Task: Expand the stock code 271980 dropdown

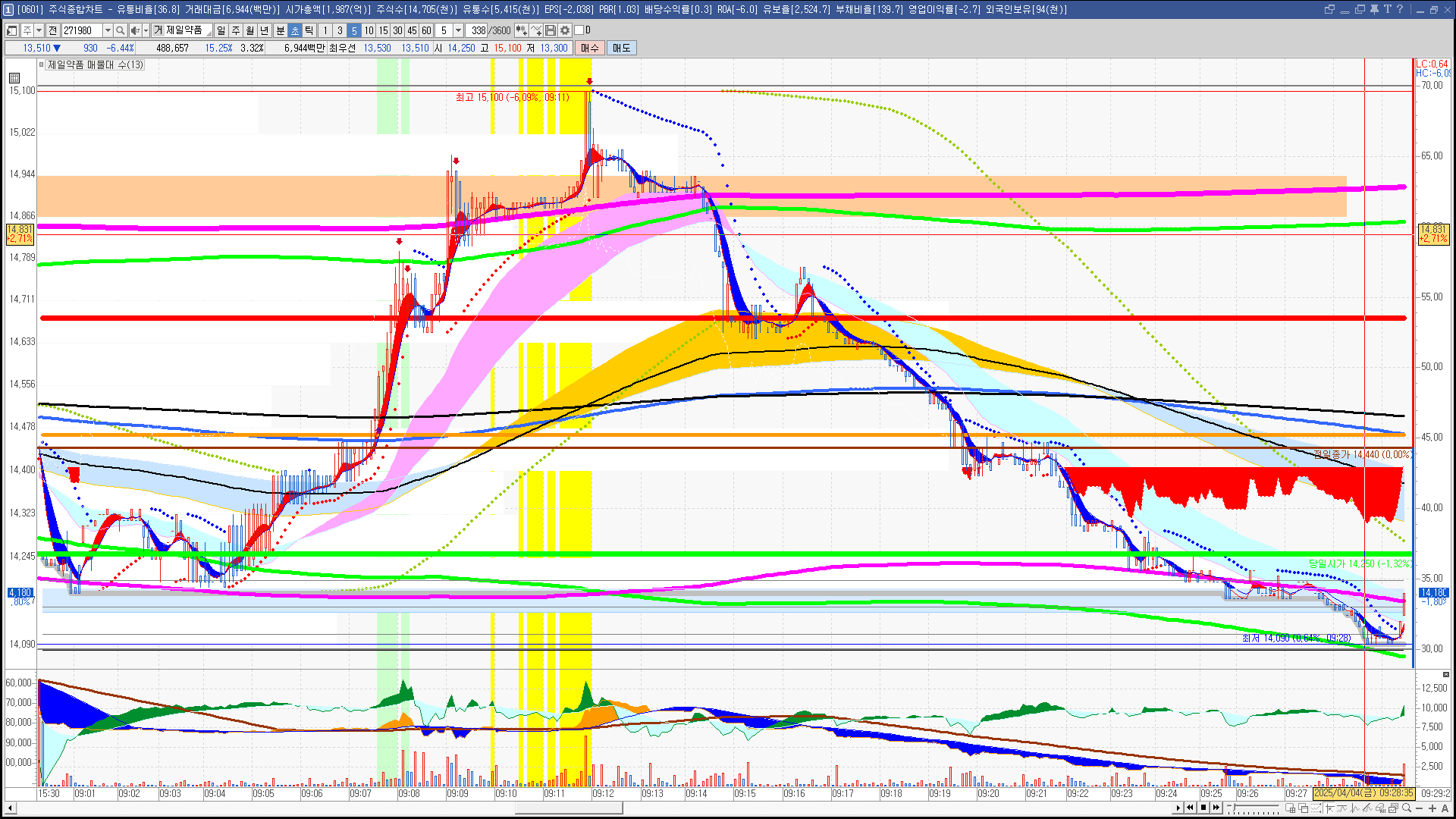Action: point(108,30)
